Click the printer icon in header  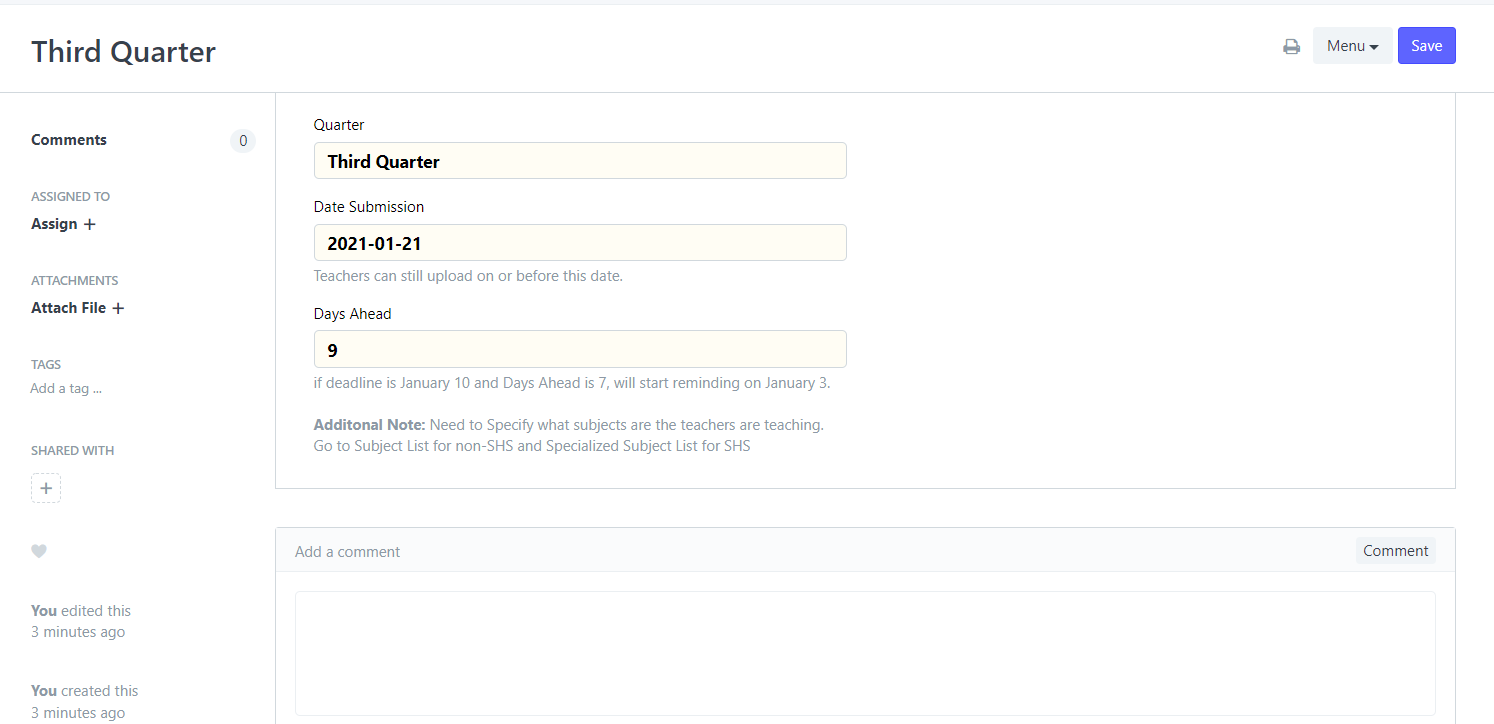pyautogui.click(x=1292, y=46)
